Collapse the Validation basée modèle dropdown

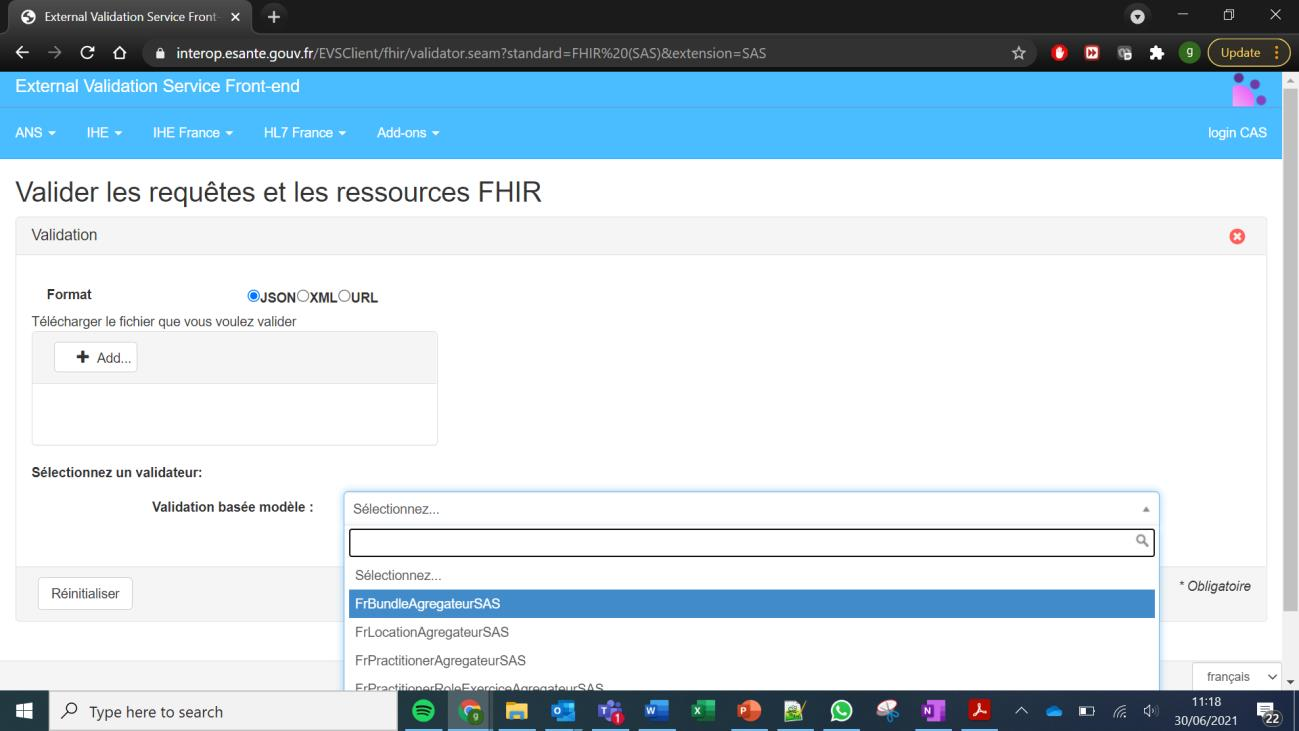point(1146,509)
